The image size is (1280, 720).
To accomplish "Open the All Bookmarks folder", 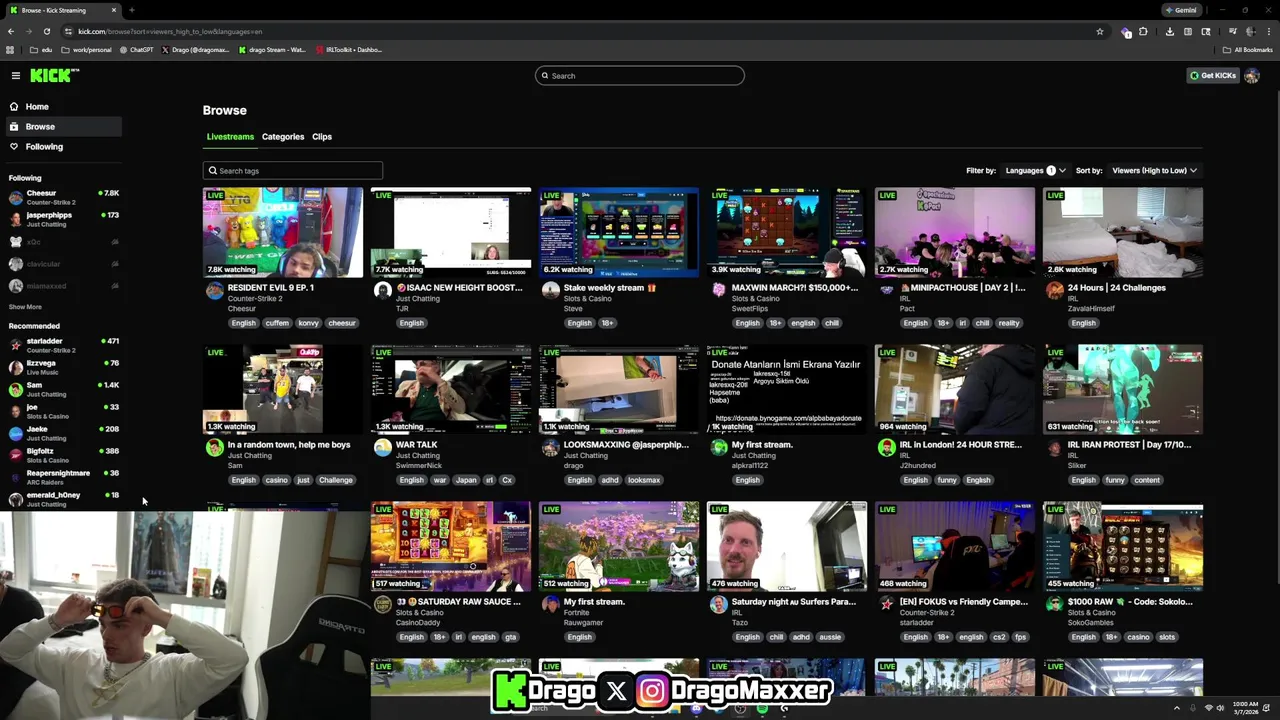I will (1247, 49).
